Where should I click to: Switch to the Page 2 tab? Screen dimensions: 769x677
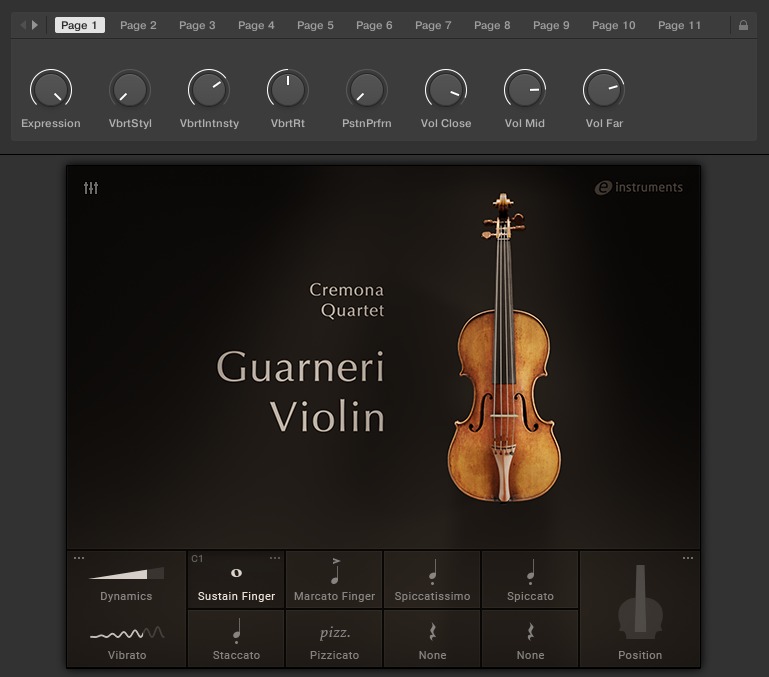138,25
